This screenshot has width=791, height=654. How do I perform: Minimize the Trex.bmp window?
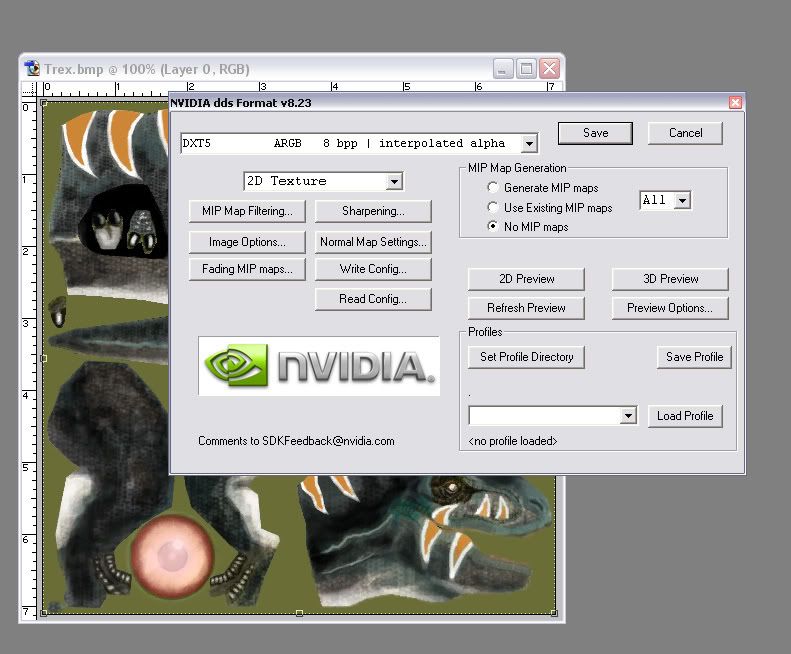[502, 69]
